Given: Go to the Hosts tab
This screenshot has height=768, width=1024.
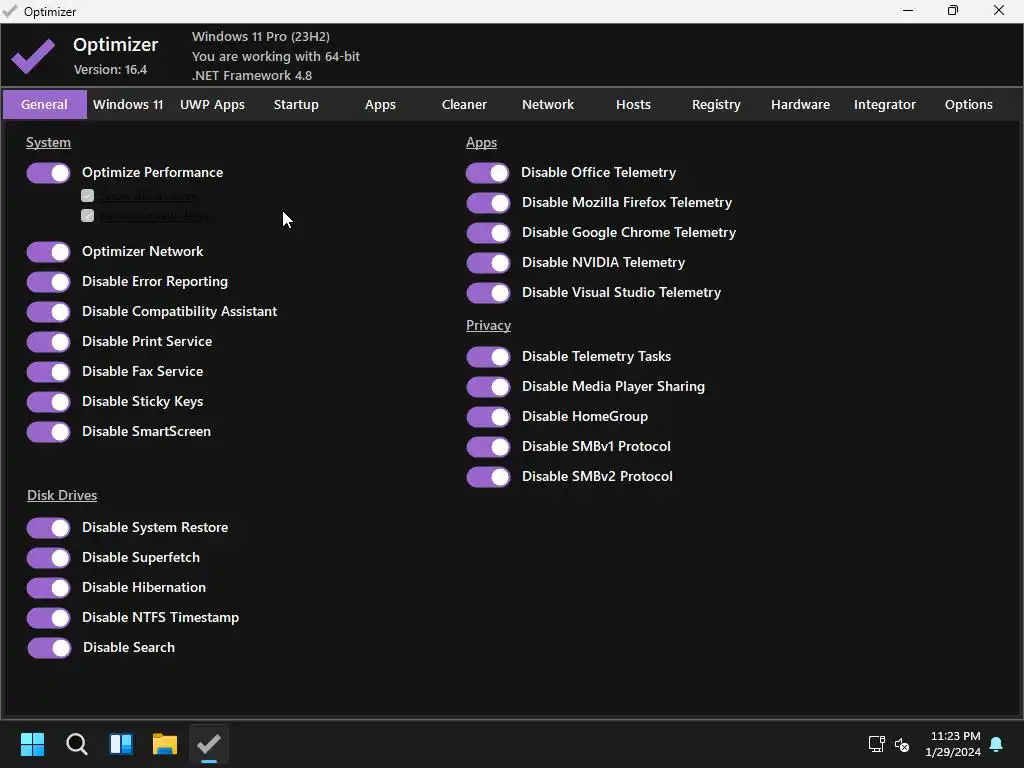Looking at the screenshot, I should pos(633,104).
